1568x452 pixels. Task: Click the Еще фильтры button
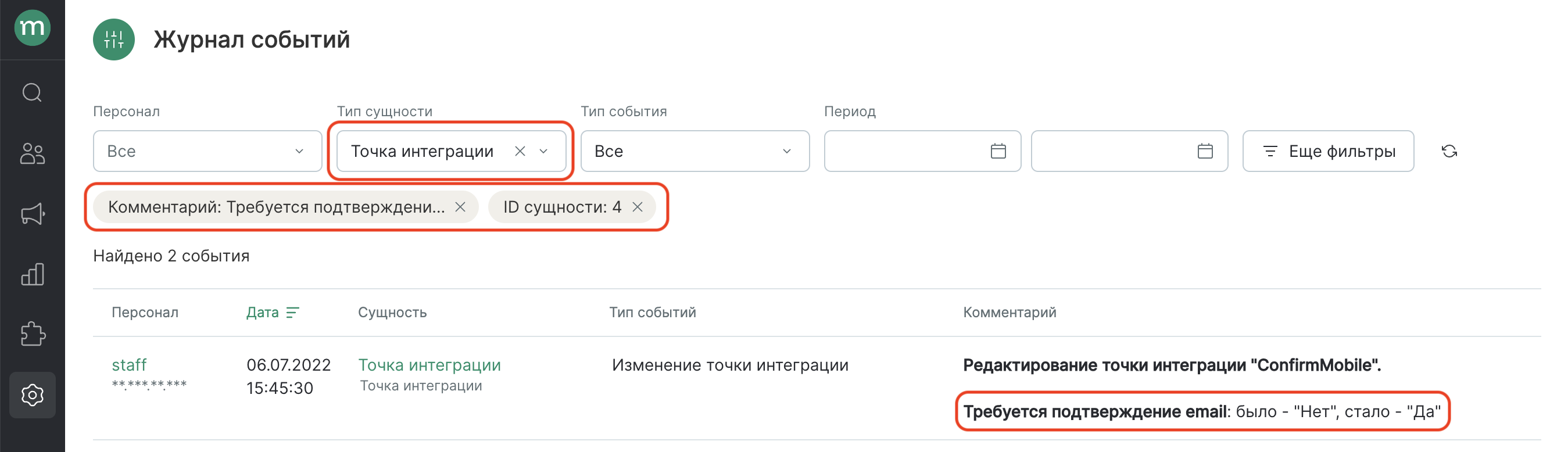coord(1327,151)
